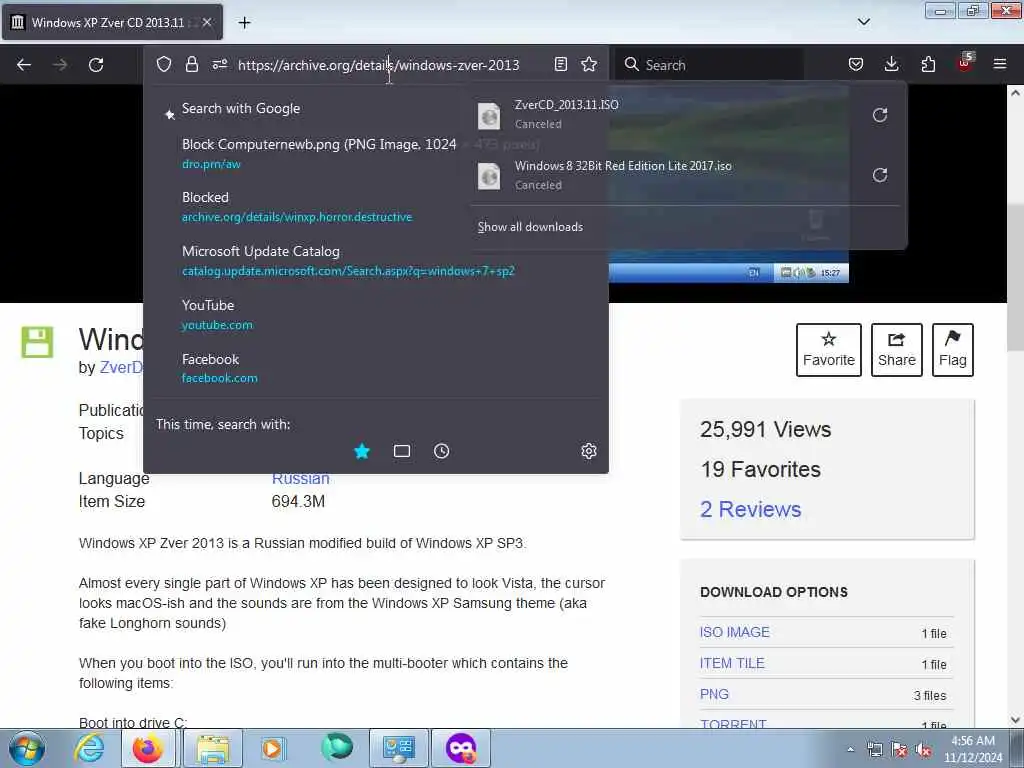
Task: Open the uBlock extension icon with badge
Action: (965, 63)
